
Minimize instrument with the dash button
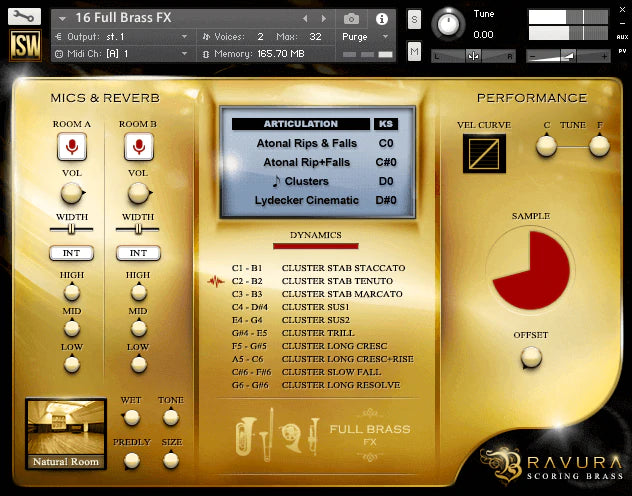point(622,23)
